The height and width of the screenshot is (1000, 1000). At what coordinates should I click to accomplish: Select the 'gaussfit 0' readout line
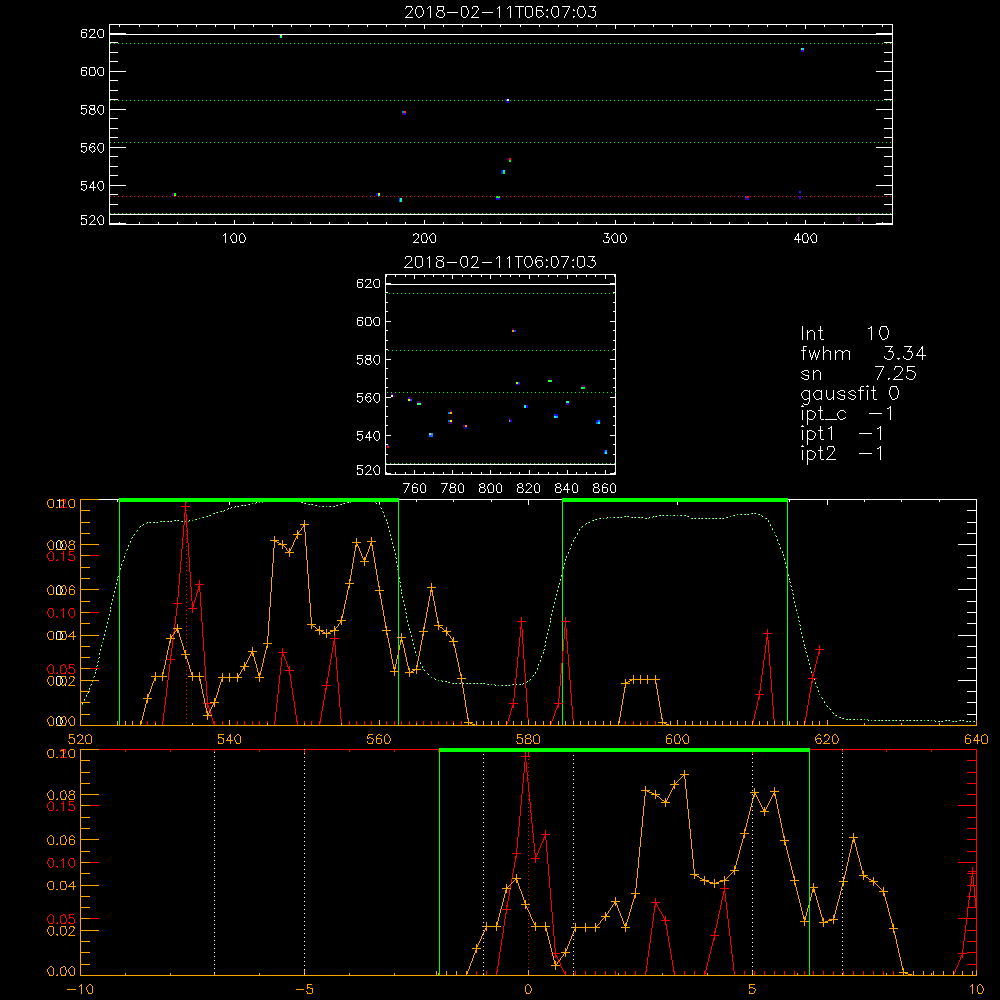(x=850, y=393)
